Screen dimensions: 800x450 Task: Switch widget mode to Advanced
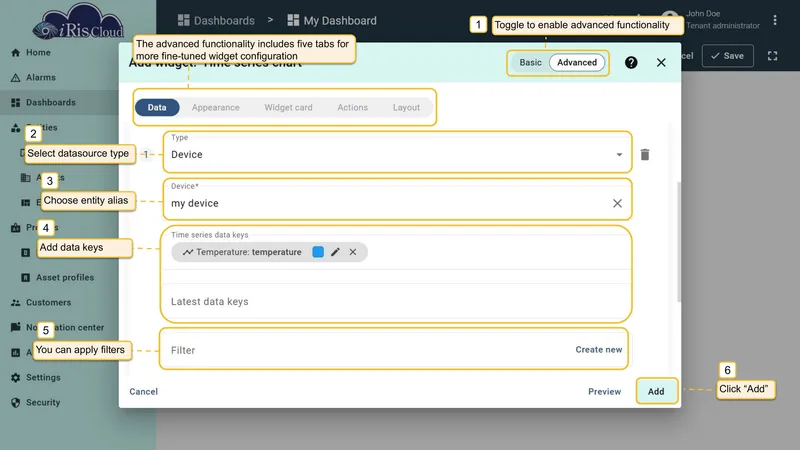[x=577, y=62]
